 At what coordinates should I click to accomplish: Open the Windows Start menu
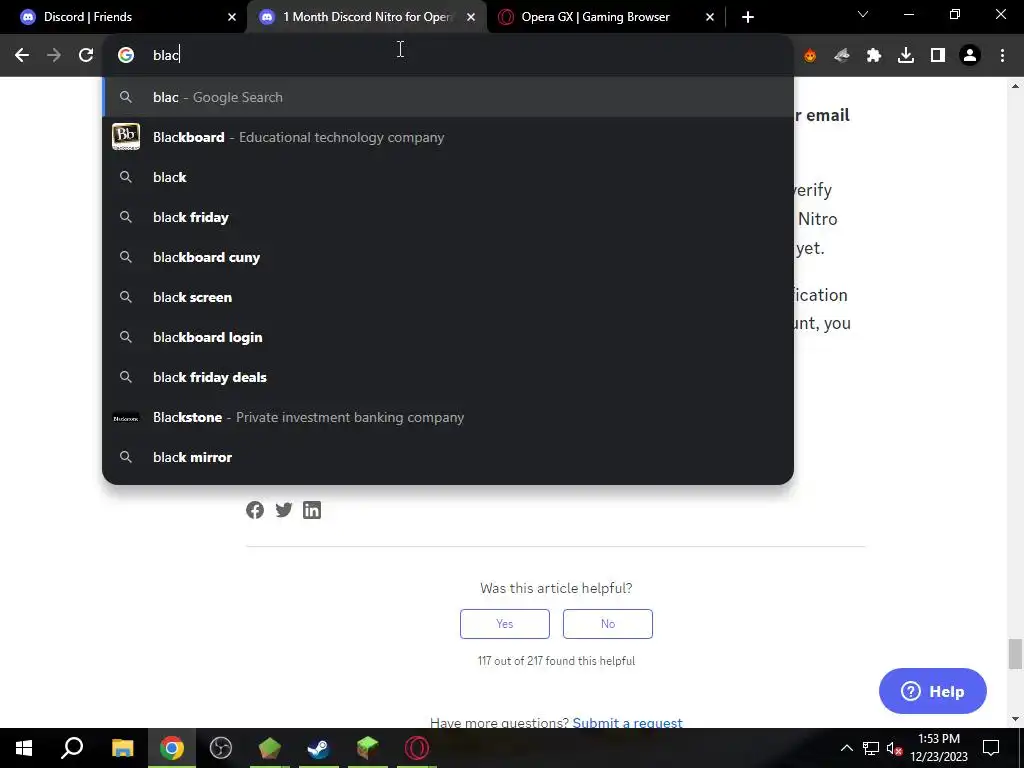point(24,748)
